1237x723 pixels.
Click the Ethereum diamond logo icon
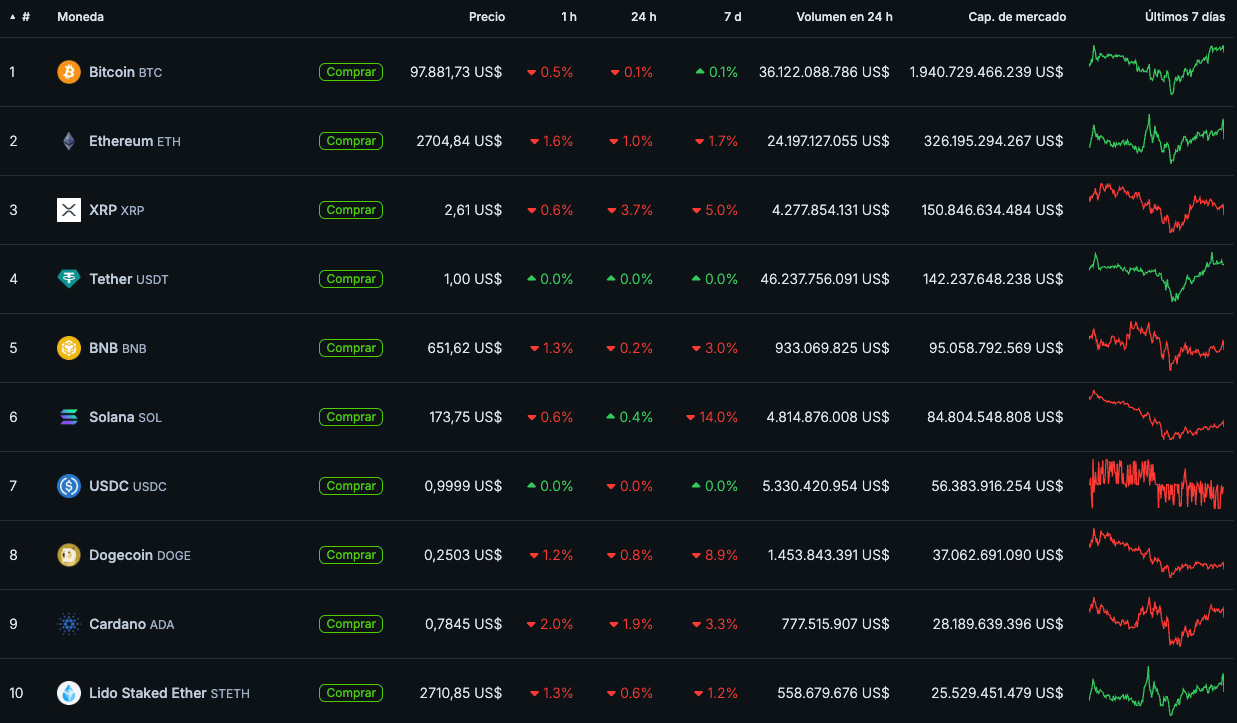tap(69, 141)
